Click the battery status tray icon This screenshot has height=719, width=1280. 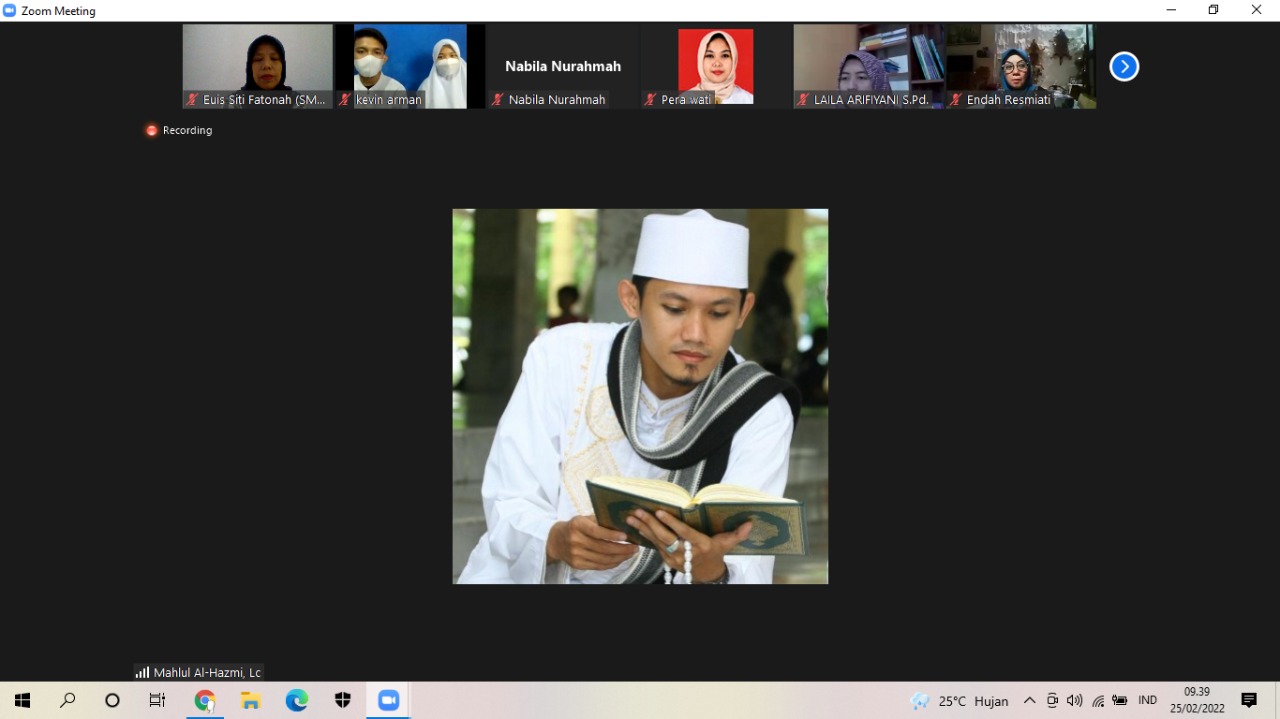(x=1120, y=701)
